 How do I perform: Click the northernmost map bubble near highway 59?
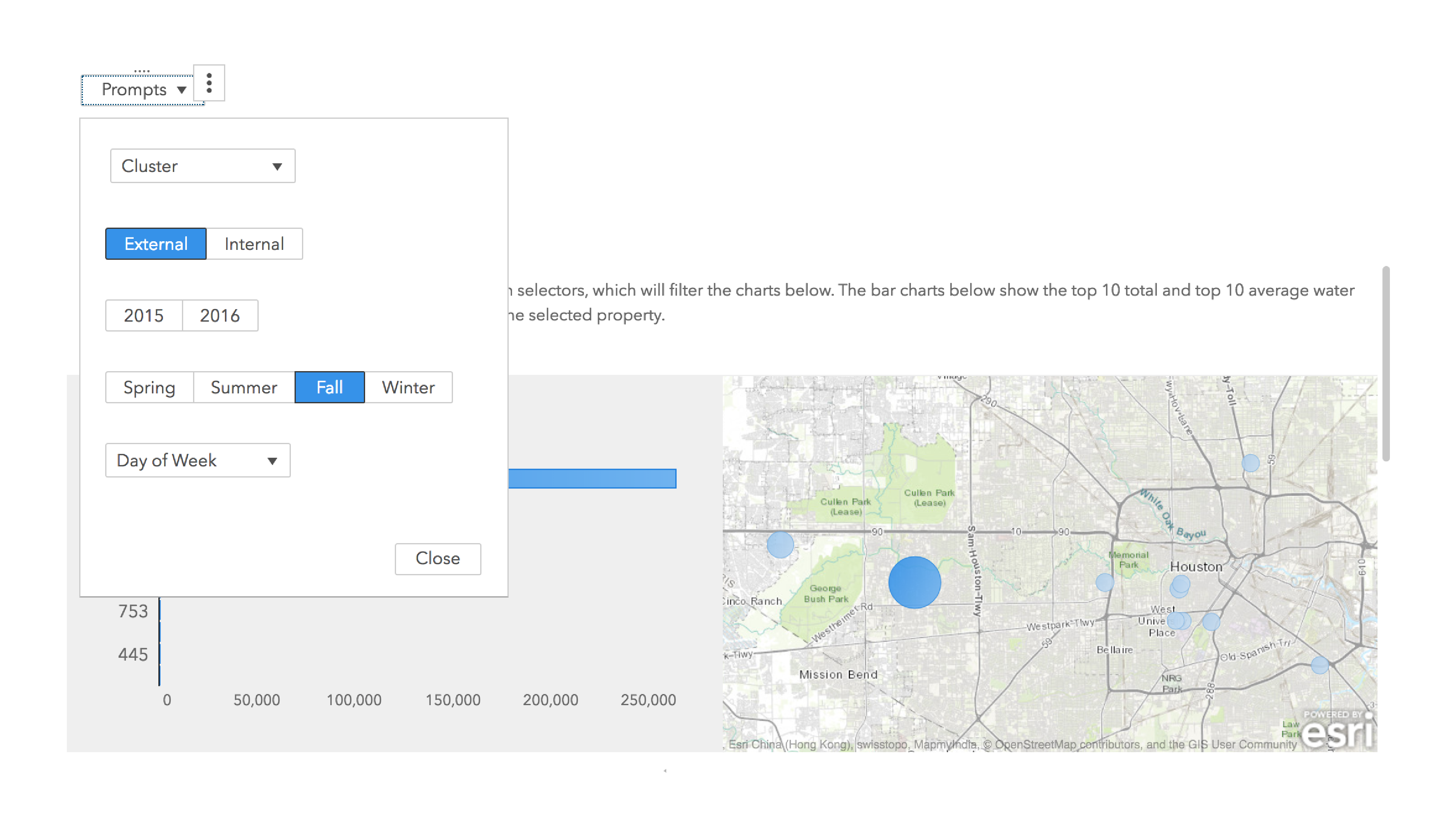tap(1250, 462)
